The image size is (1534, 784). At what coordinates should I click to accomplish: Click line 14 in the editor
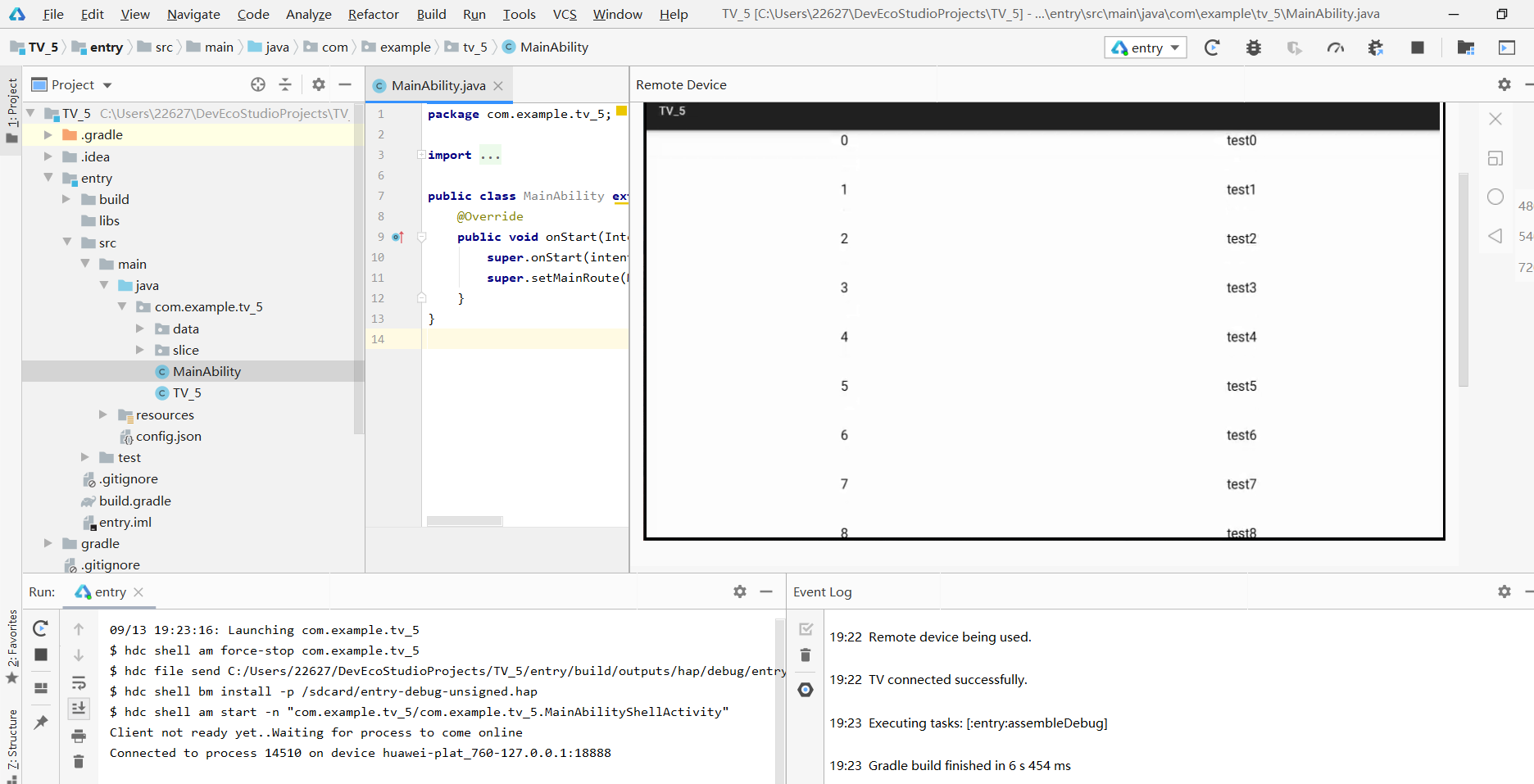[524, 339]
